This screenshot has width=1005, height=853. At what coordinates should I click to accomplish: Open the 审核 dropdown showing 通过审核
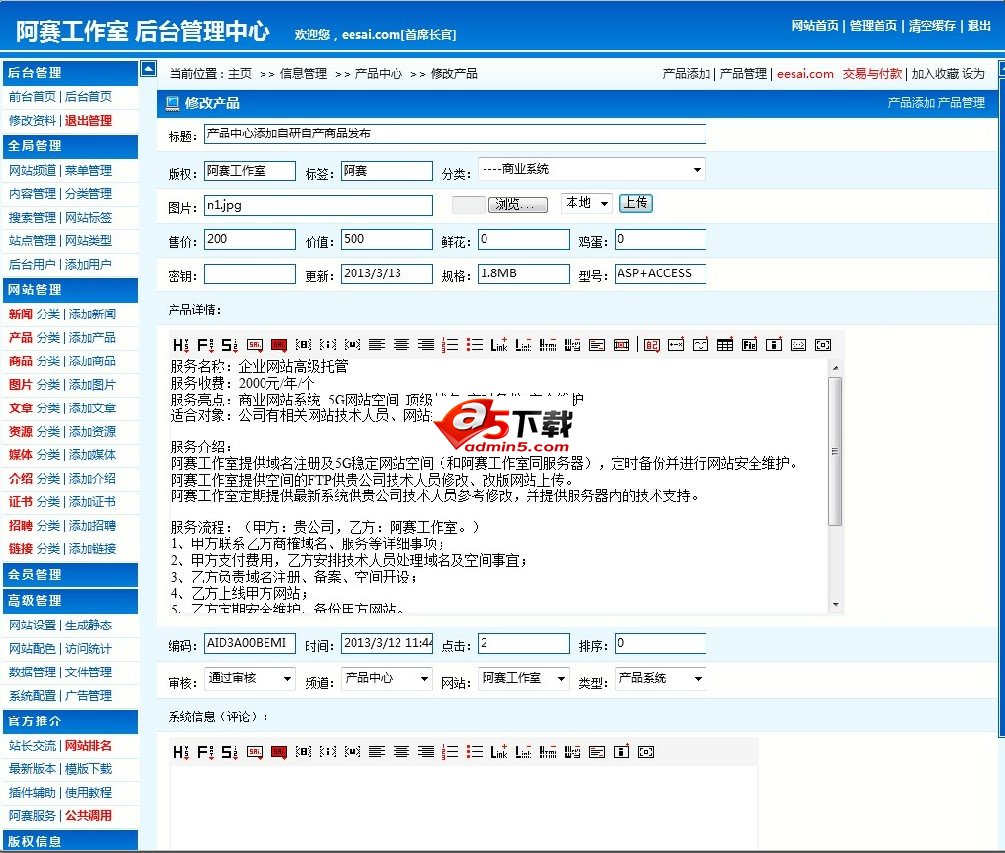[249, 677]
